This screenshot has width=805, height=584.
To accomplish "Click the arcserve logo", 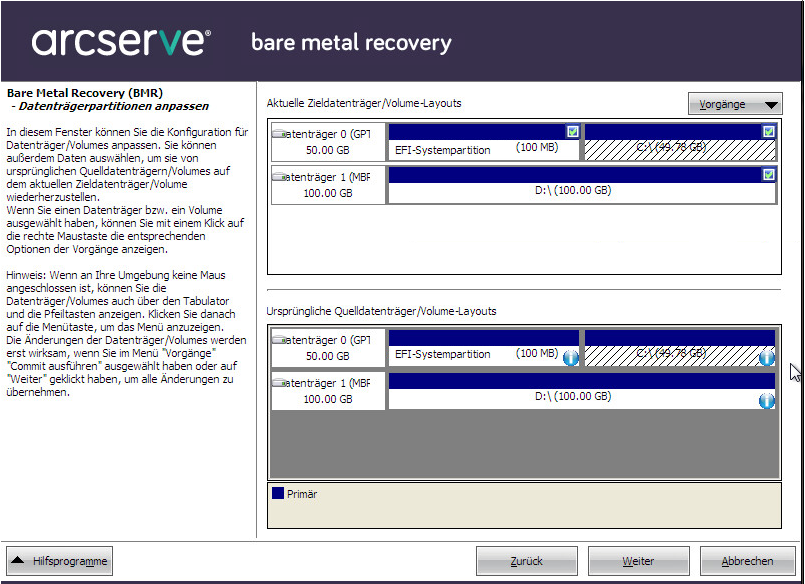I will click(x=121, y=42).
